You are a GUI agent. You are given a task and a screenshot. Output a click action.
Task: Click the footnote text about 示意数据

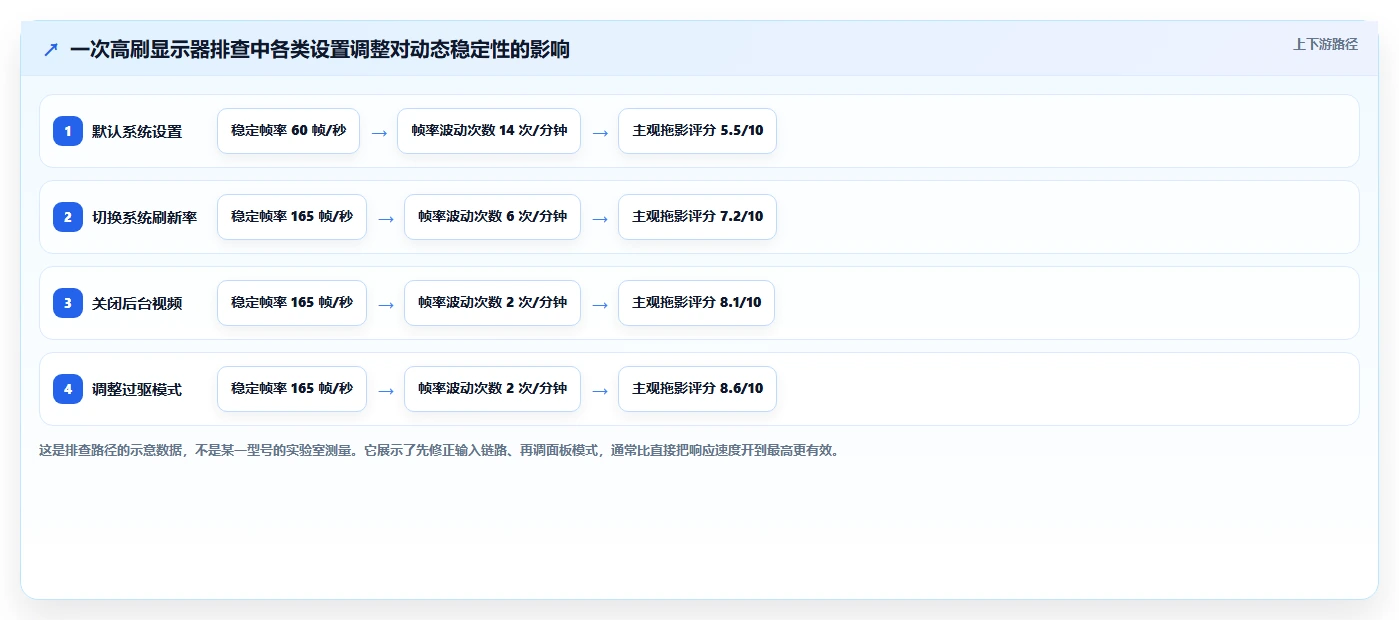coord(440,450)
